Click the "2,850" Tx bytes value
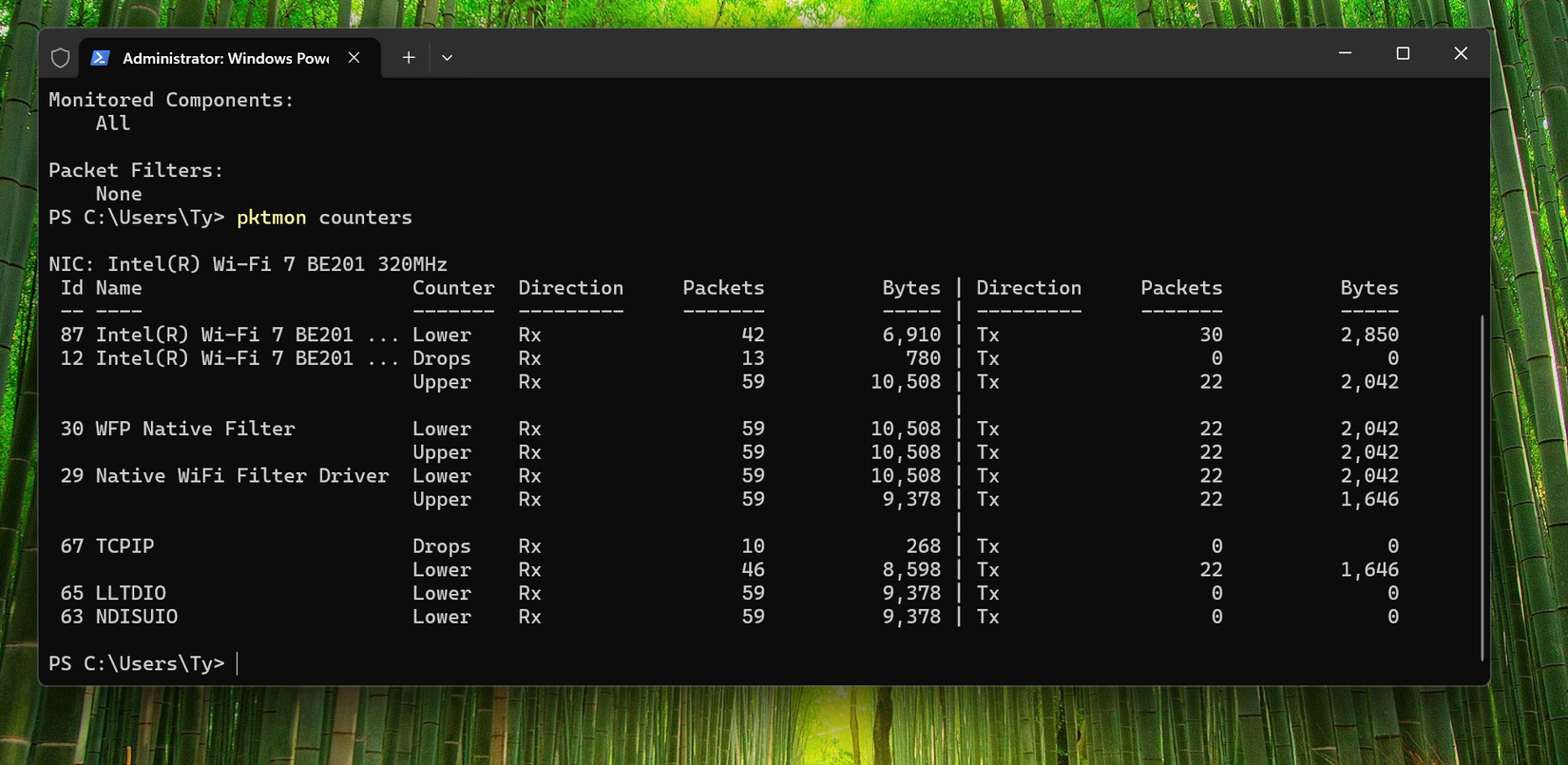The width and height of the screenshot is (1568, 765). pos(1369,335)
